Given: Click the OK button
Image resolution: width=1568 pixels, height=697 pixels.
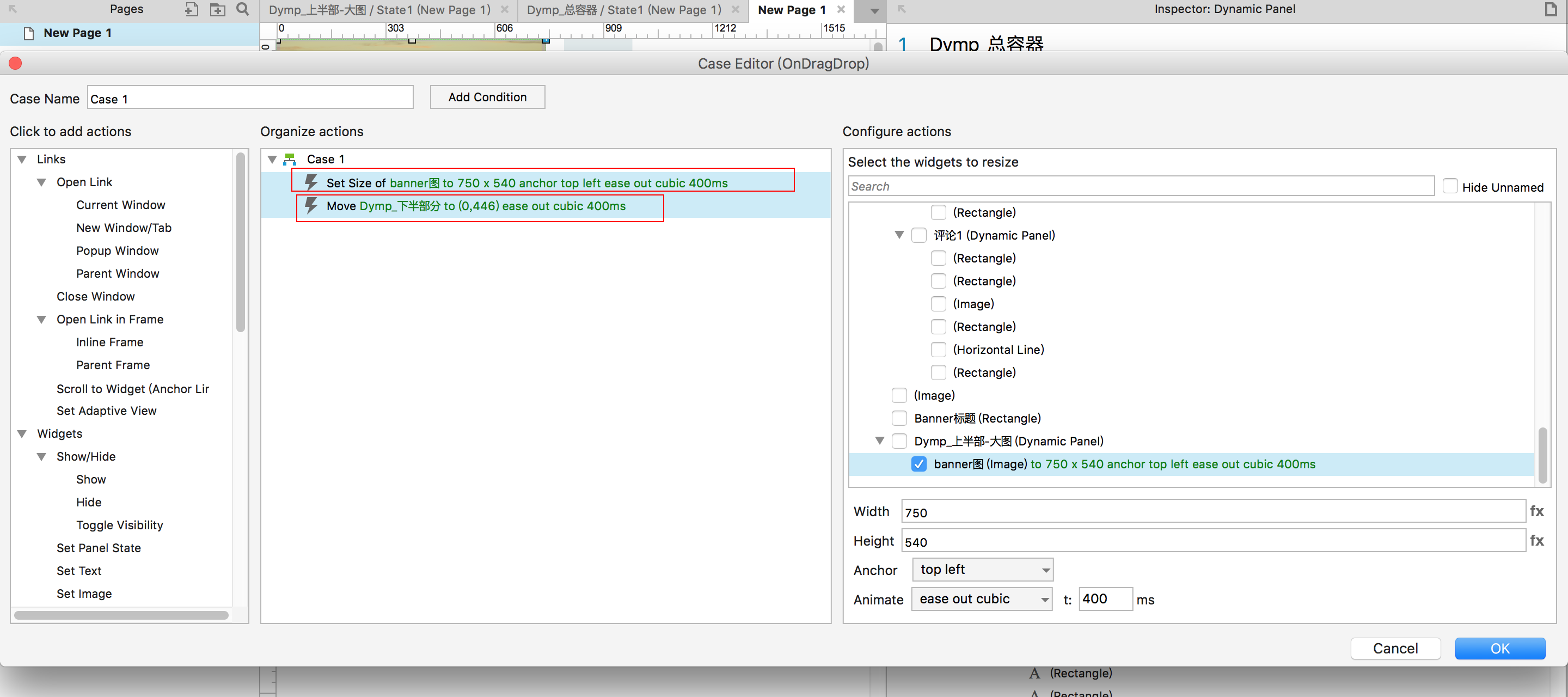Looking at the screenshot, I should tap(1499, 649).
